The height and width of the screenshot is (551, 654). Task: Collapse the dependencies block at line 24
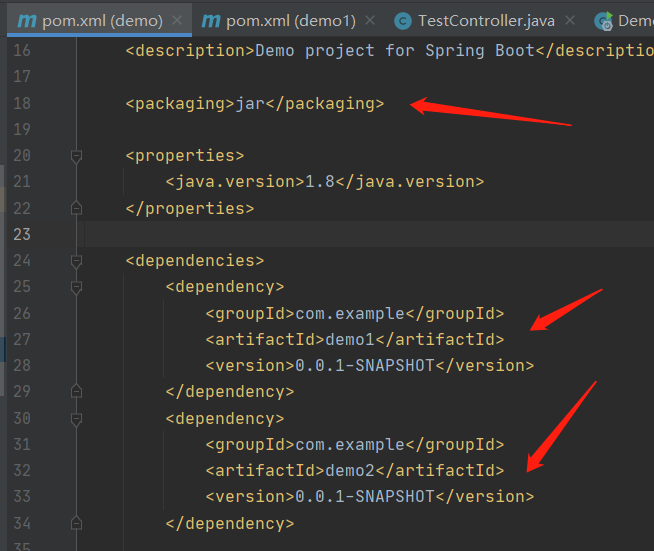[x=76, y=262]
